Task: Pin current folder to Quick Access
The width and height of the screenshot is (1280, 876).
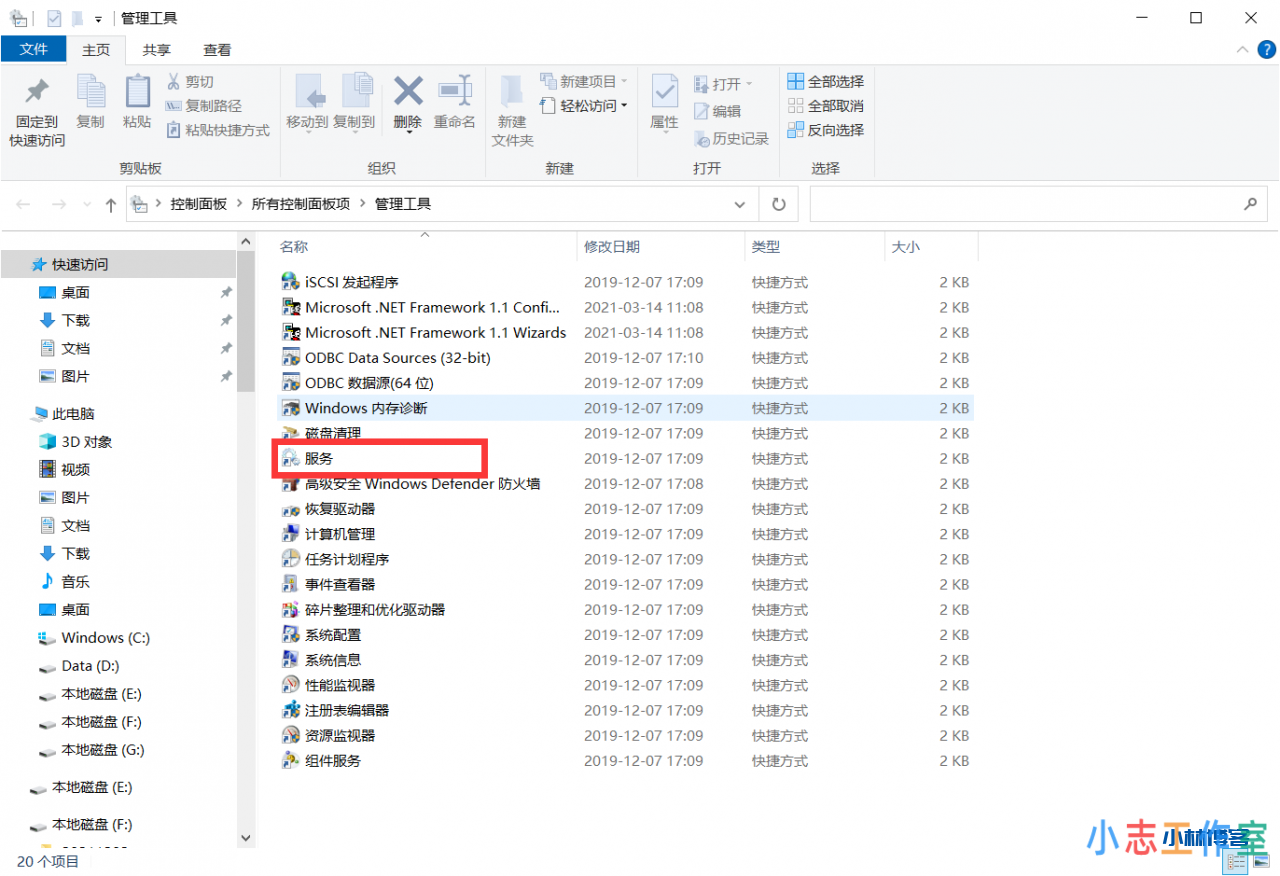Action: click(x=36, y=108)
